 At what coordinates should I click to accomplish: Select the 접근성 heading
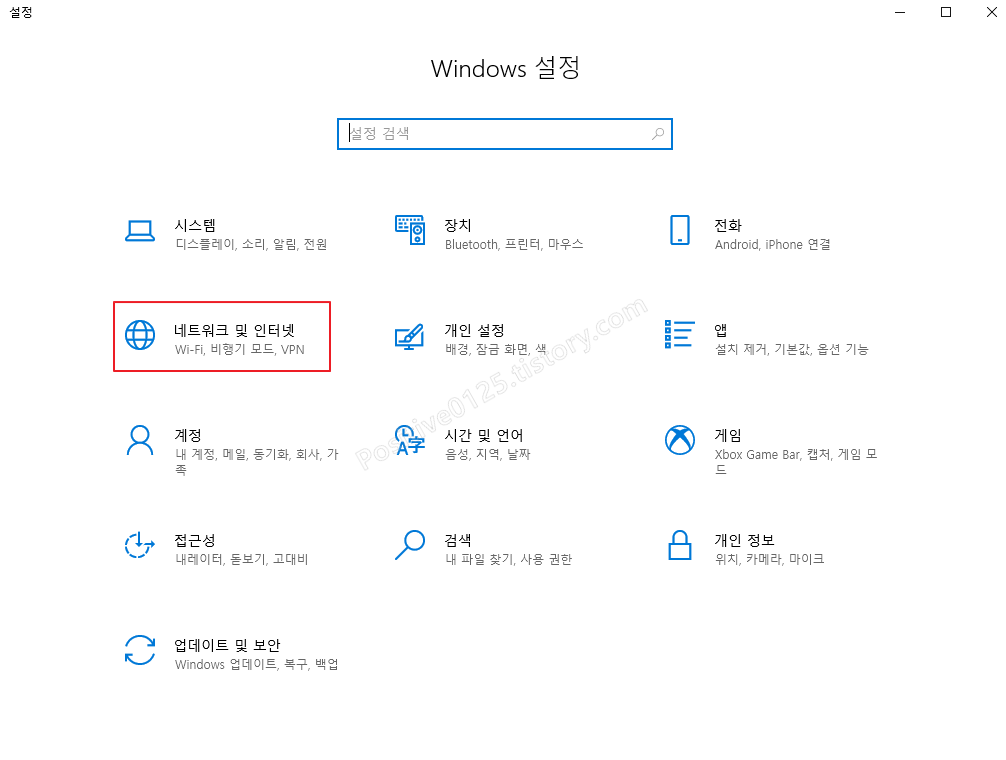coord(195,541)
